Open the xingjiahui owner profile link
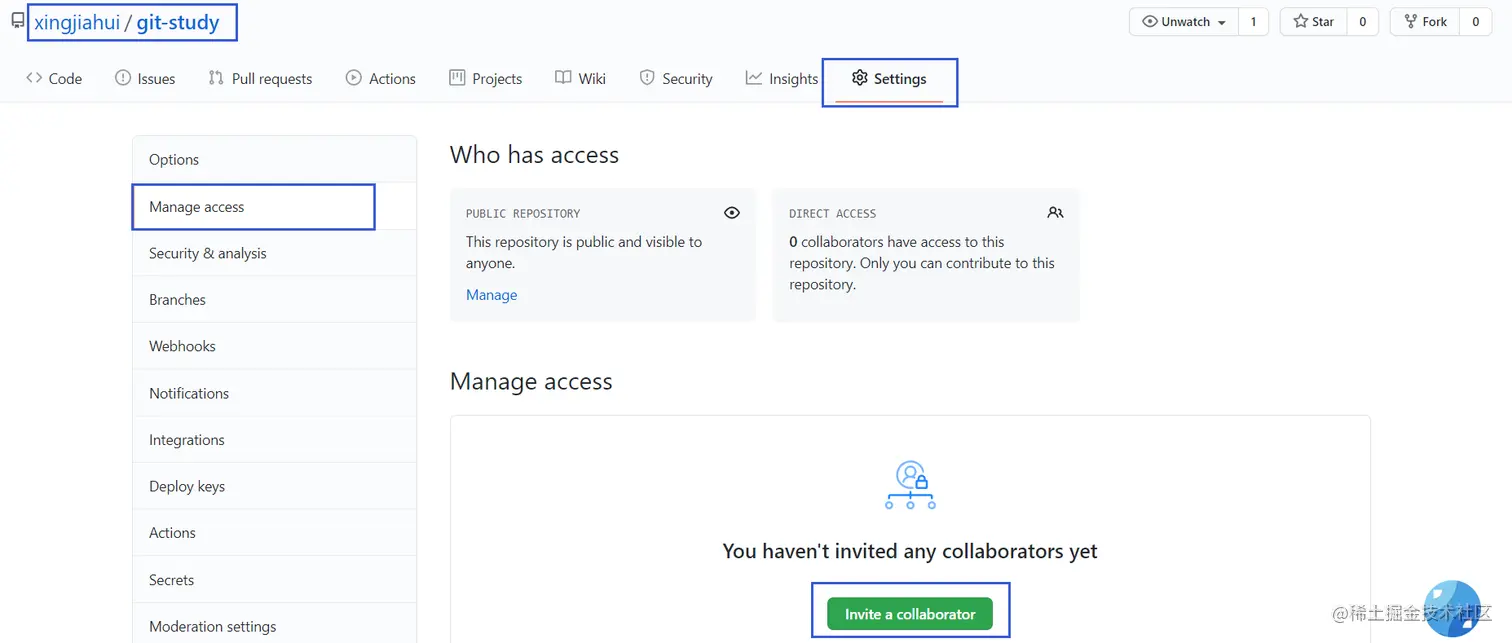 coord(77,22)
